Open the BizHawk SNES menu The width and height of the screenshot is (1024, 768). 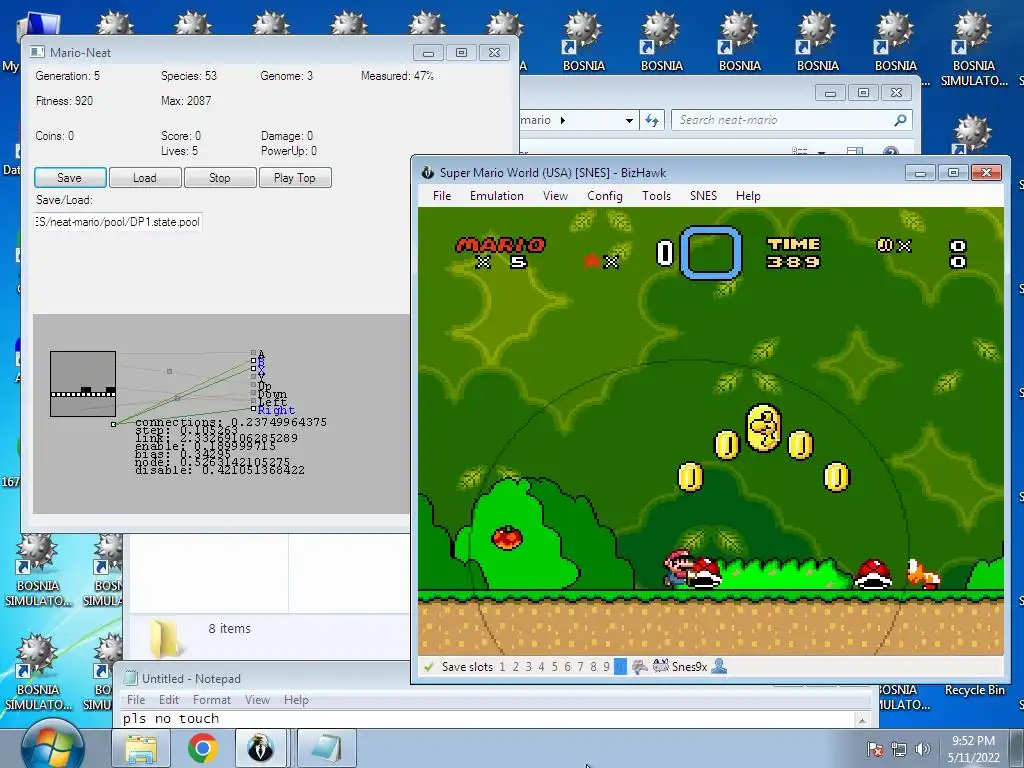(x=703, y=196)
